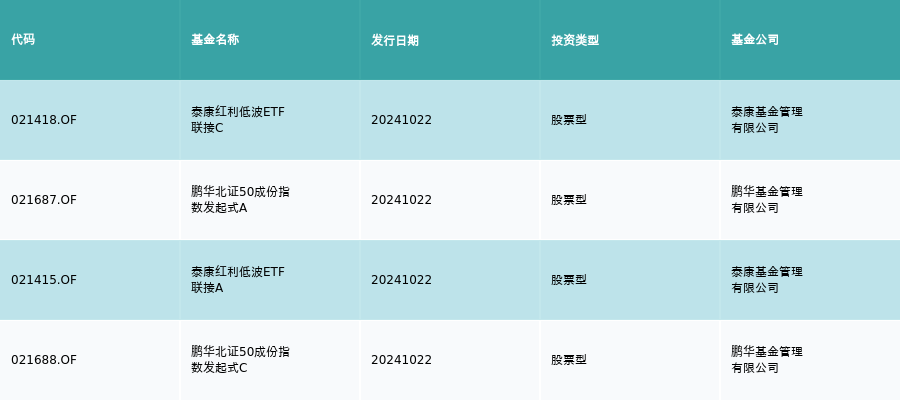Open 鹏华北证50成份指数发起式C fund name
This screenshot has height=400, width=900.
point(240,360)
